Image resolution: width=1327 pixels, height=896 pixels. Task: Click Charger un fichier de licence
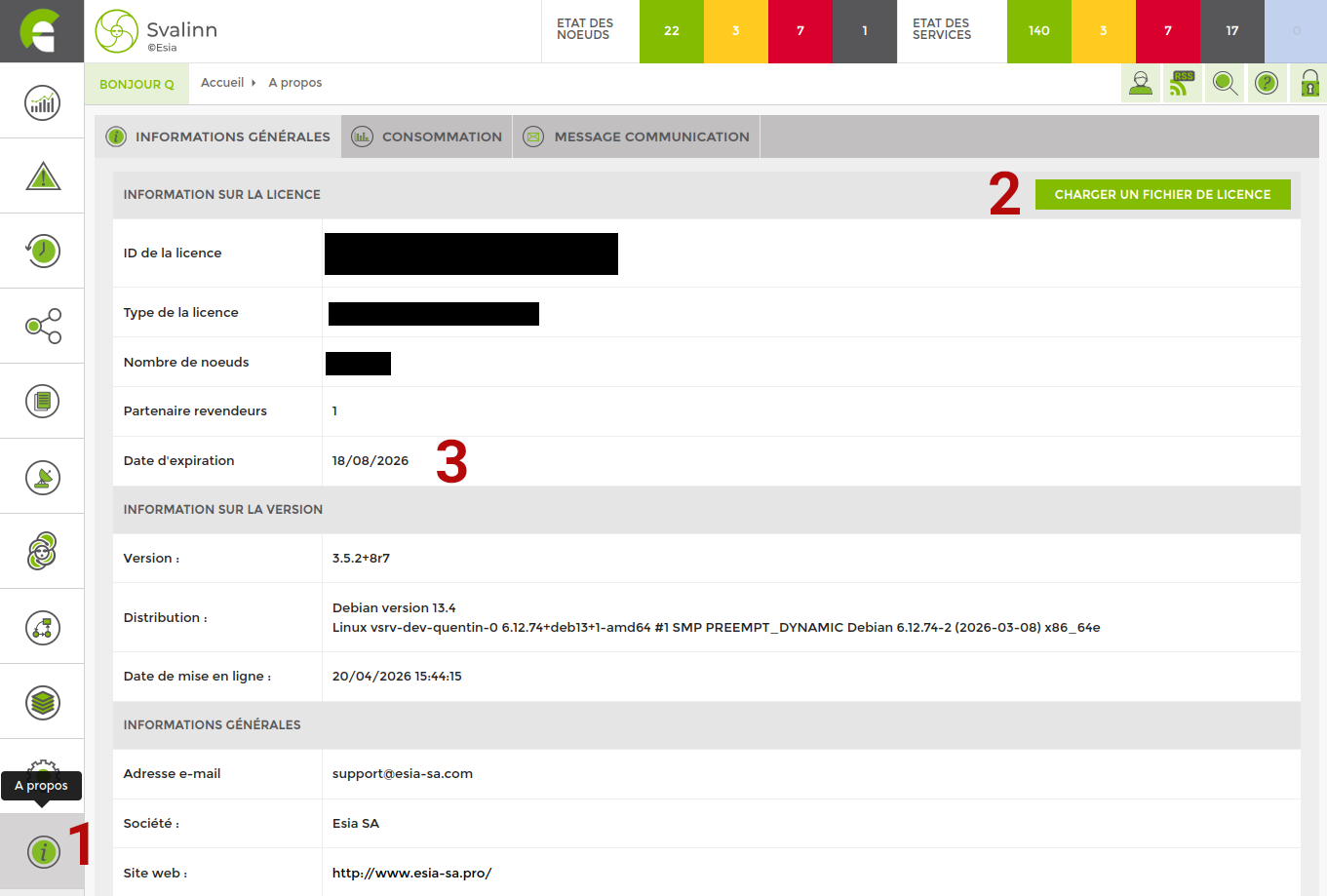(x=1162, y=194)
